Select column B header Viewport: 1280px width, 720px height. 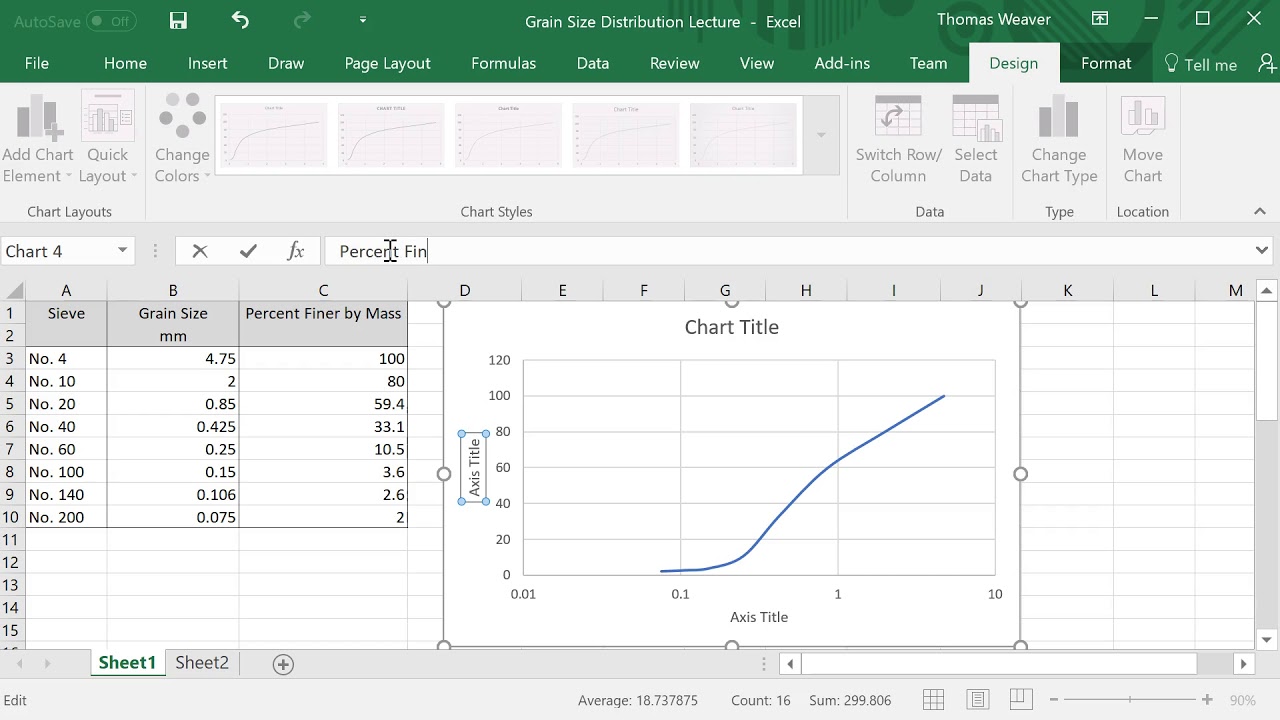173,291
